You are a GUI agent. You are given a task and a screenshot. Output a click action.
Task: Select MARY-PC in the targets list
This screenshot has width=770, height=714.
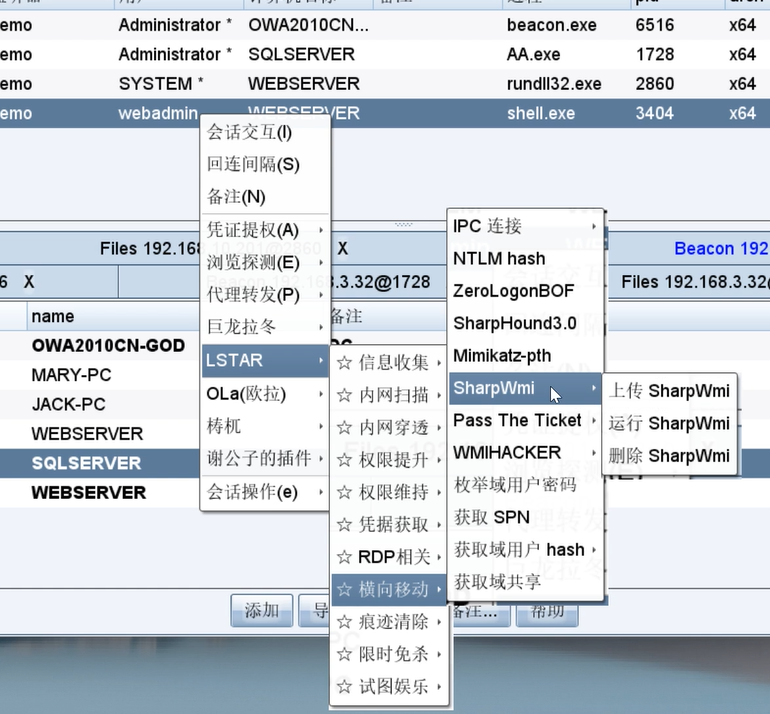[72, 376]
